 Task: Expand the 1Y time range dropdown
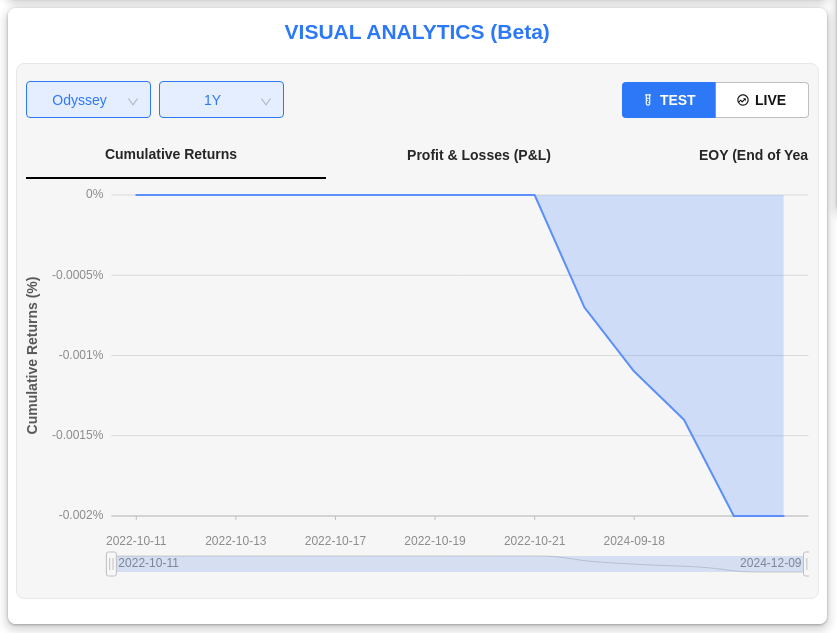pyautogui.click(x=221, y=100)
